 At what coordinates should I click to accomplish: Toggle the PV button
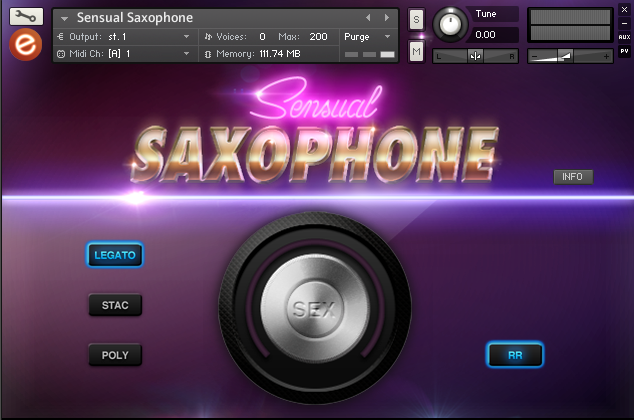click(624, 51)
